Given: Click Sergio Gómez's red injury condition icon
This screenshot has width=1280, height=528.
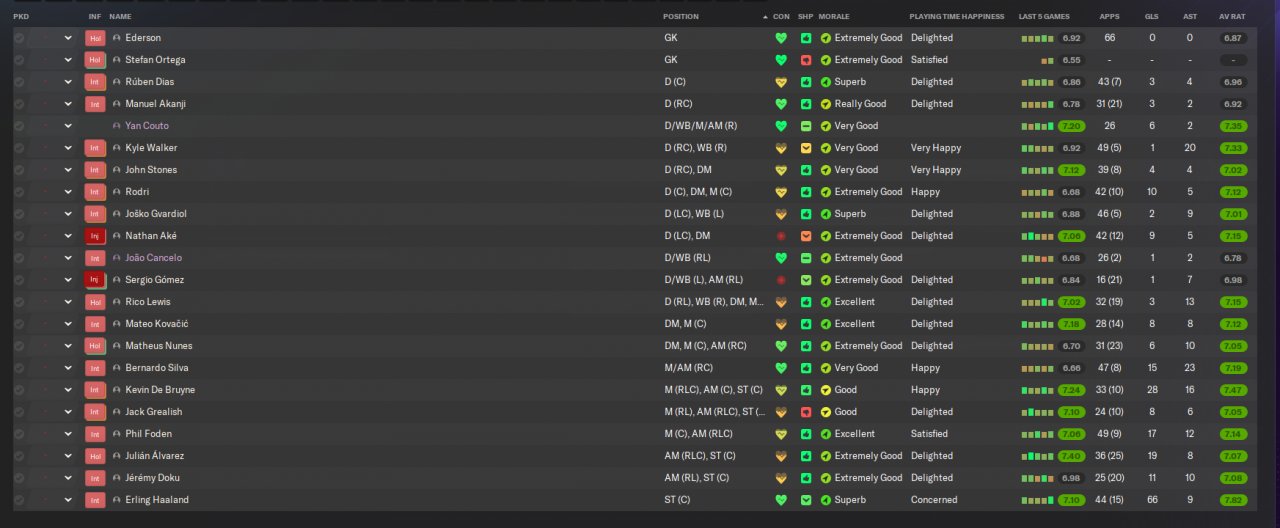Looking at the screenshot, I should (x=781, y=280).
